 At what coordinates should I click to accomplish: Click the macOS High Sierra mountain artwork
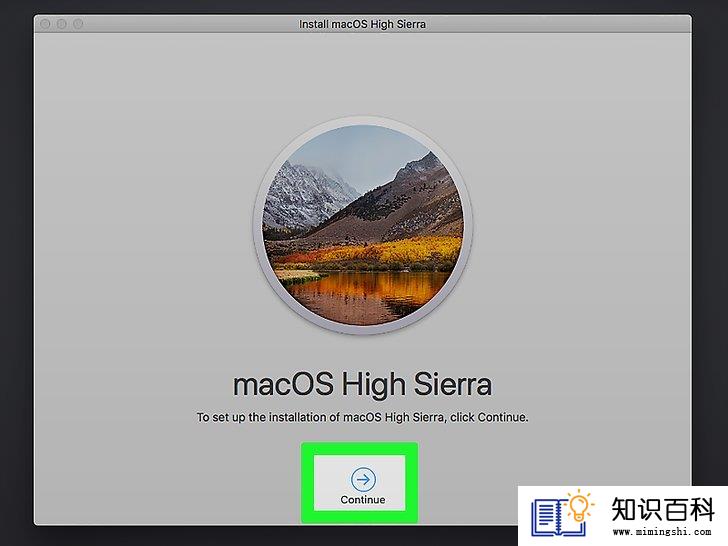point(363,225)
